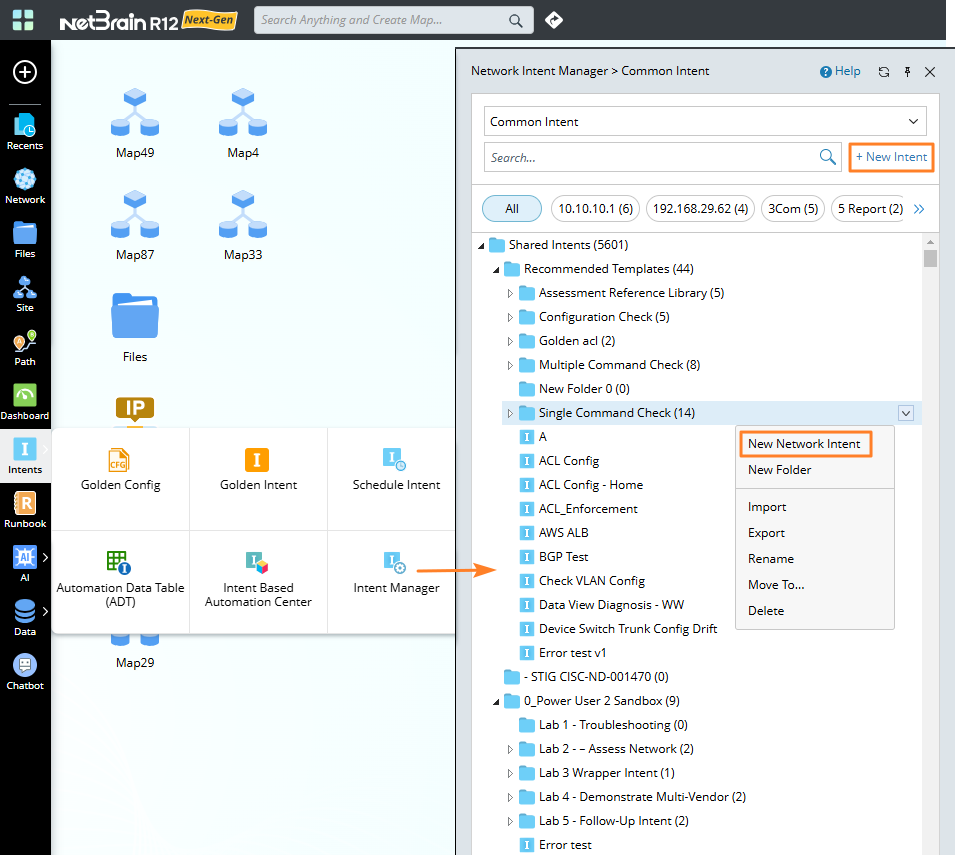
Task: Pin the Network Intent Manager panel
Action: click(x=907, y=72)
